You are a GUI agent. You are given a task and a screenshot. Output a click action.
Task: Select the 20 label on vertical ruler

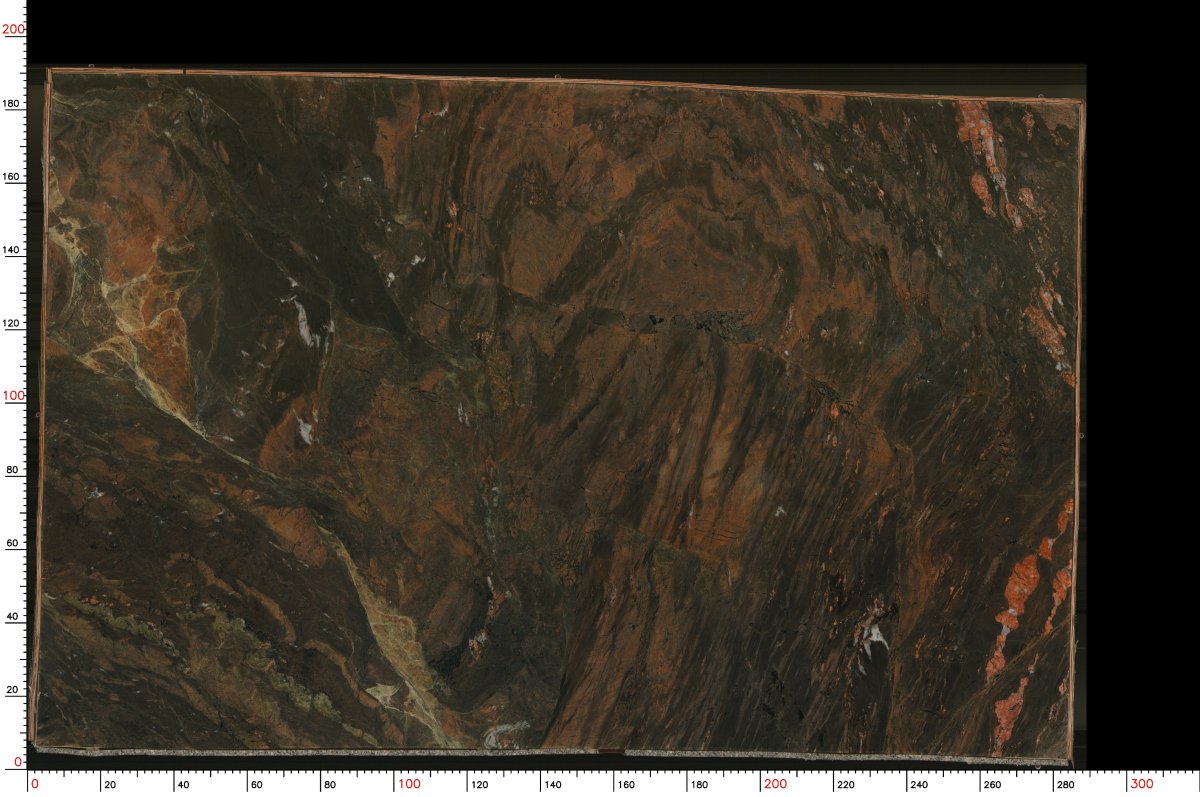[x=13, y=689]
